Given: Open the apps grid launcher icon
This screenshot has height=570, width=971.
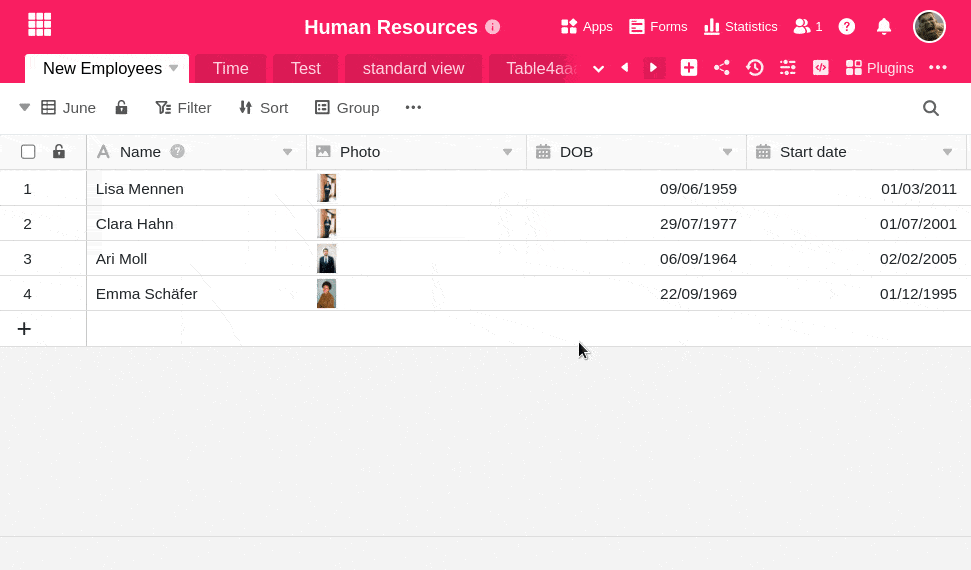Looking at the screenshot, I should [x=39, y=25].
